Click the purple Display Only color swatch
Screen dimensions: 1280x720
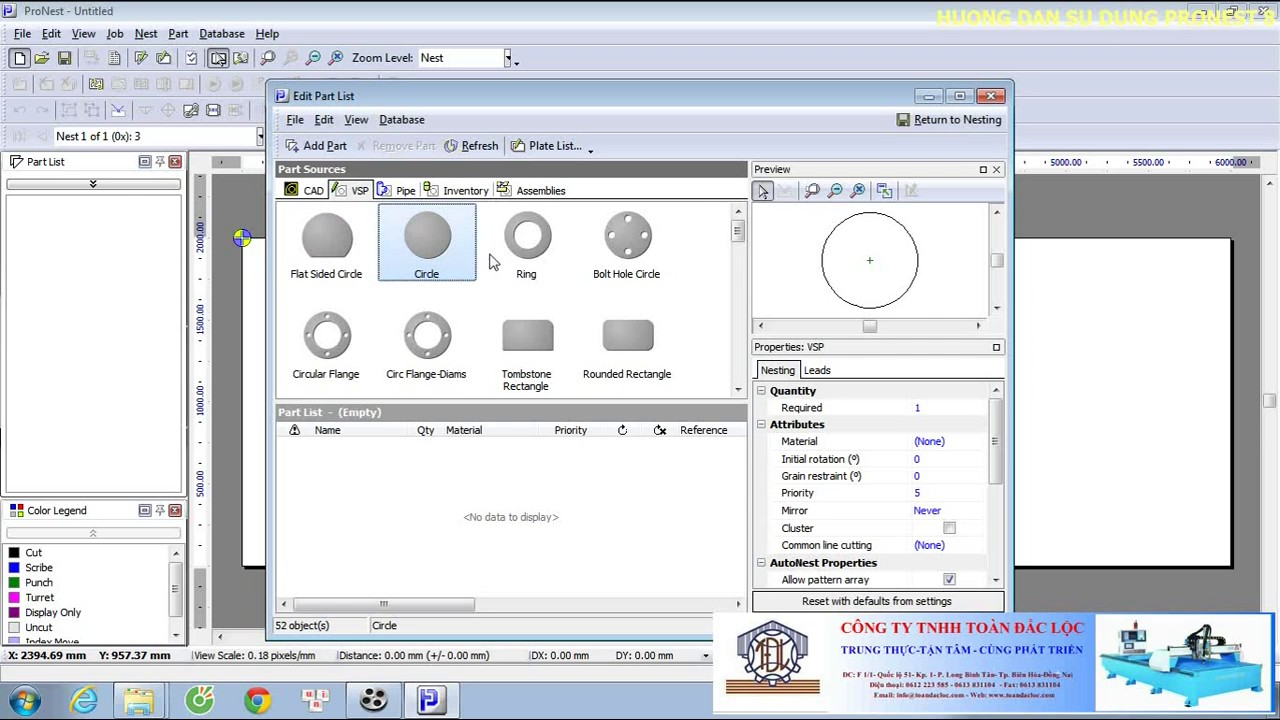tap(14, 613)
